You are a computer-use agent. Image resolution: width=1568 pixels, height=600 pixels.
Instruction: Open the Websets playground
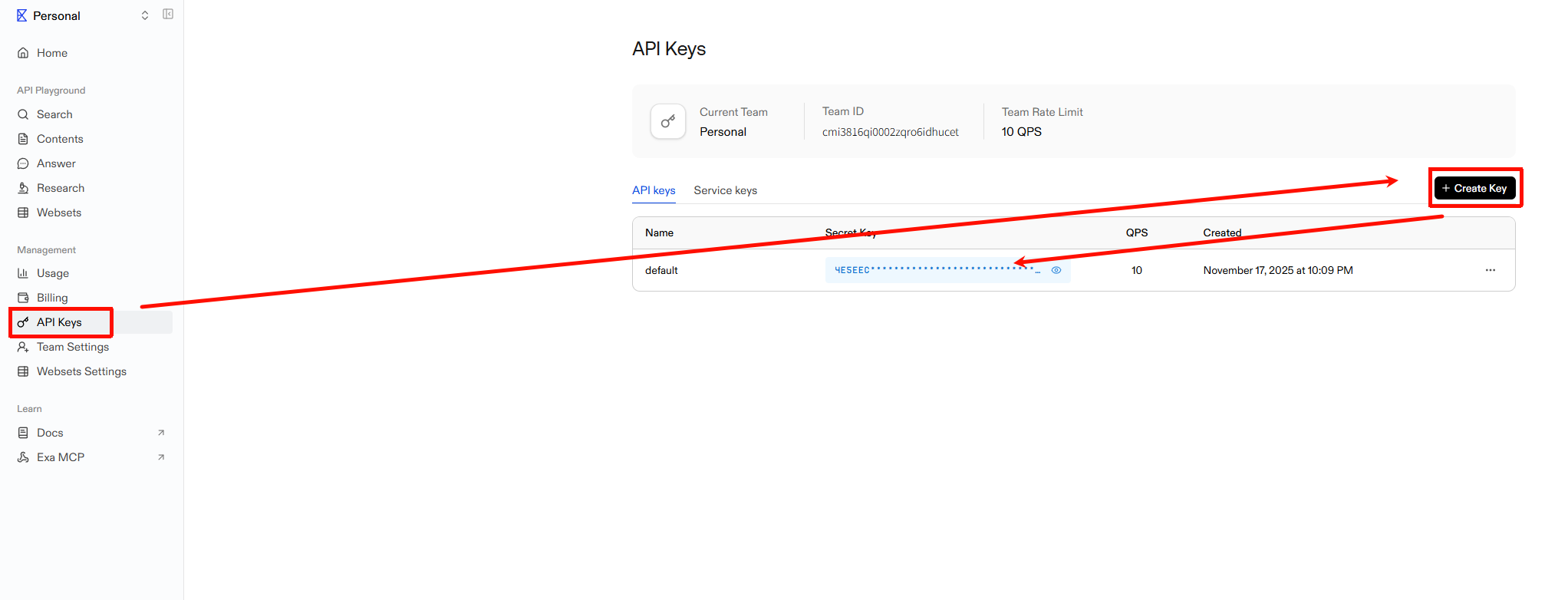[x=59, y=213]
